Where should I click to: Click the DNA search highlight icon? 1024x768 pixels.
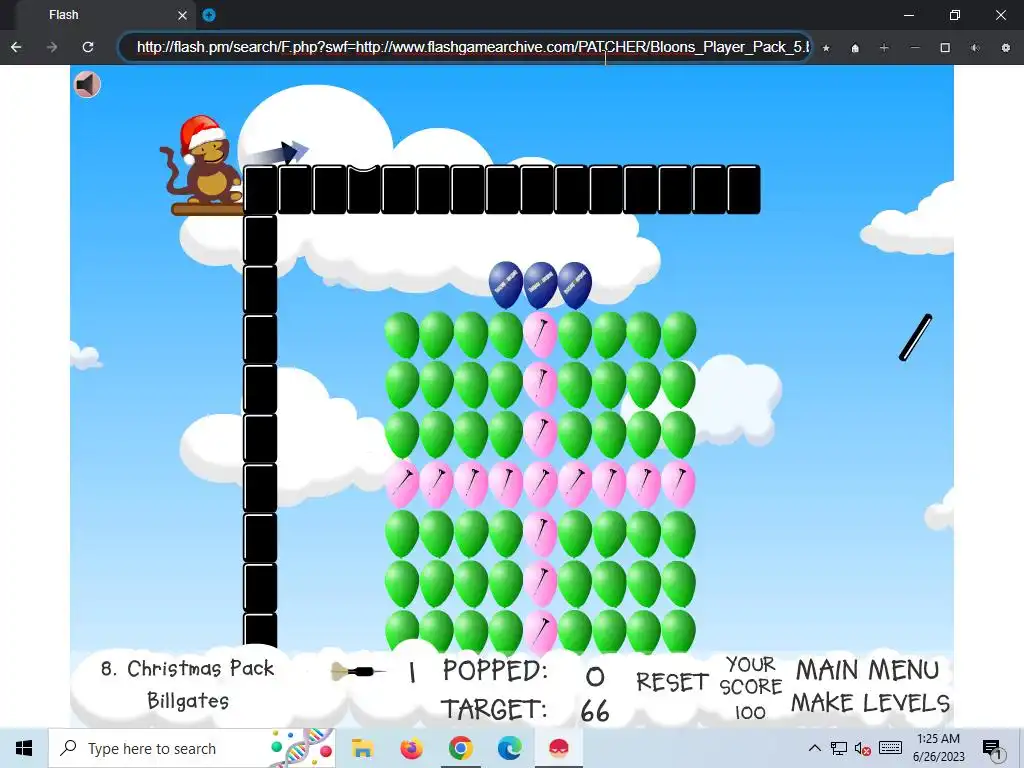[302, 748]
